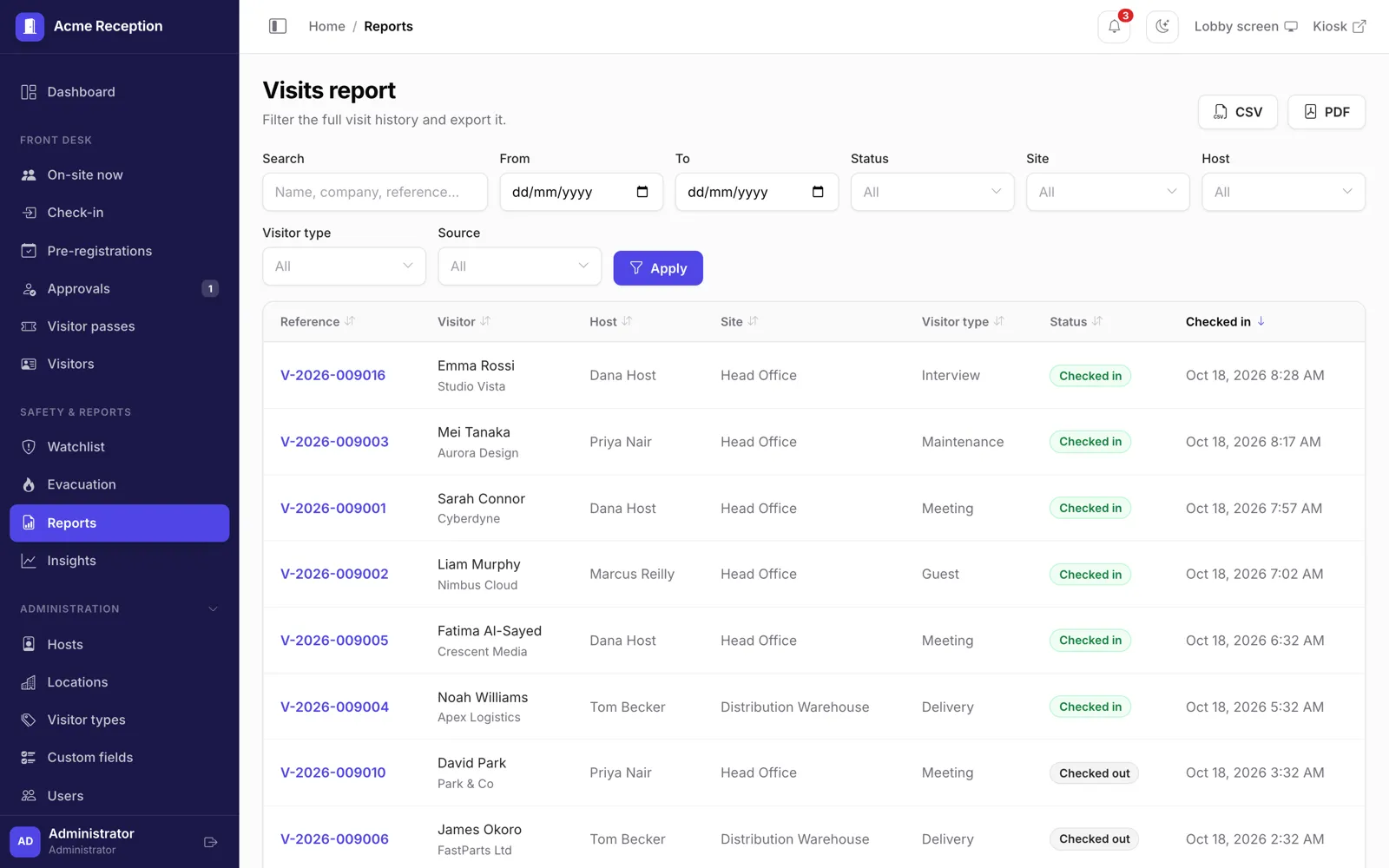Open calendar picker in To date
The height and width of the screenshot is (868, 1389).
(818, 192)
